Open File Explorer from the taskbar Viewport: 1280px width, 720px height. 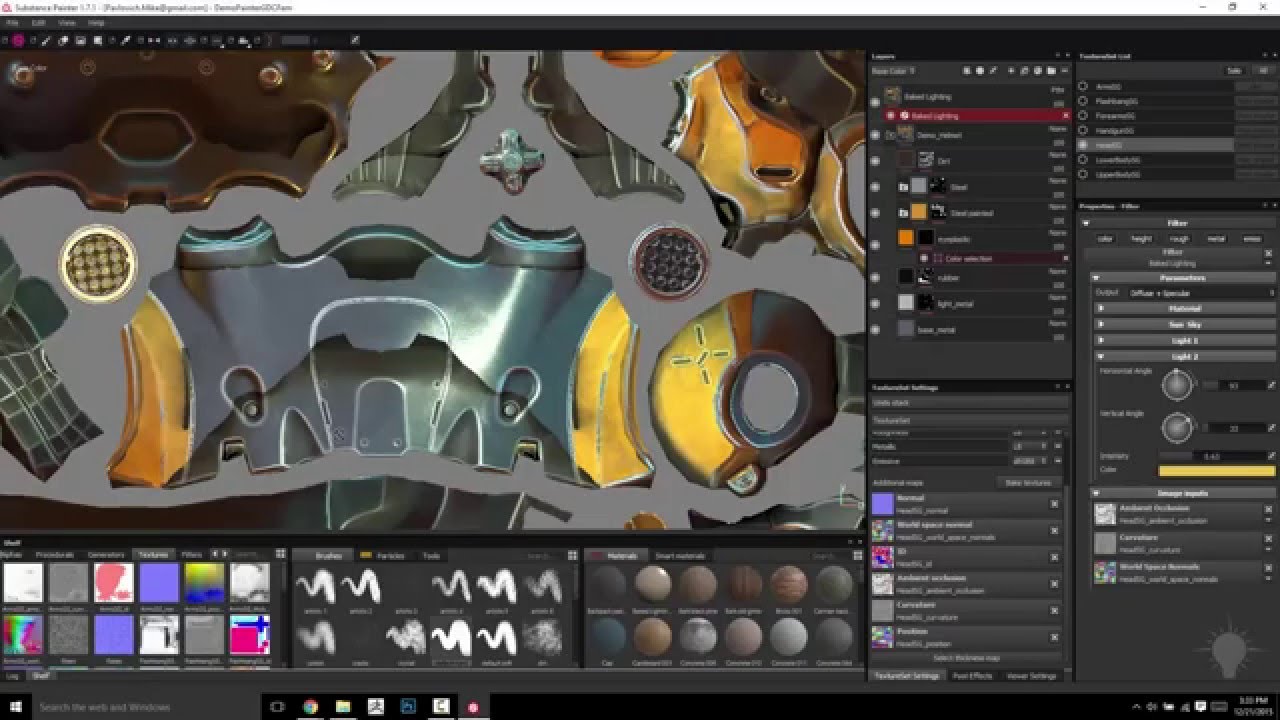click(x=343, y=707)
